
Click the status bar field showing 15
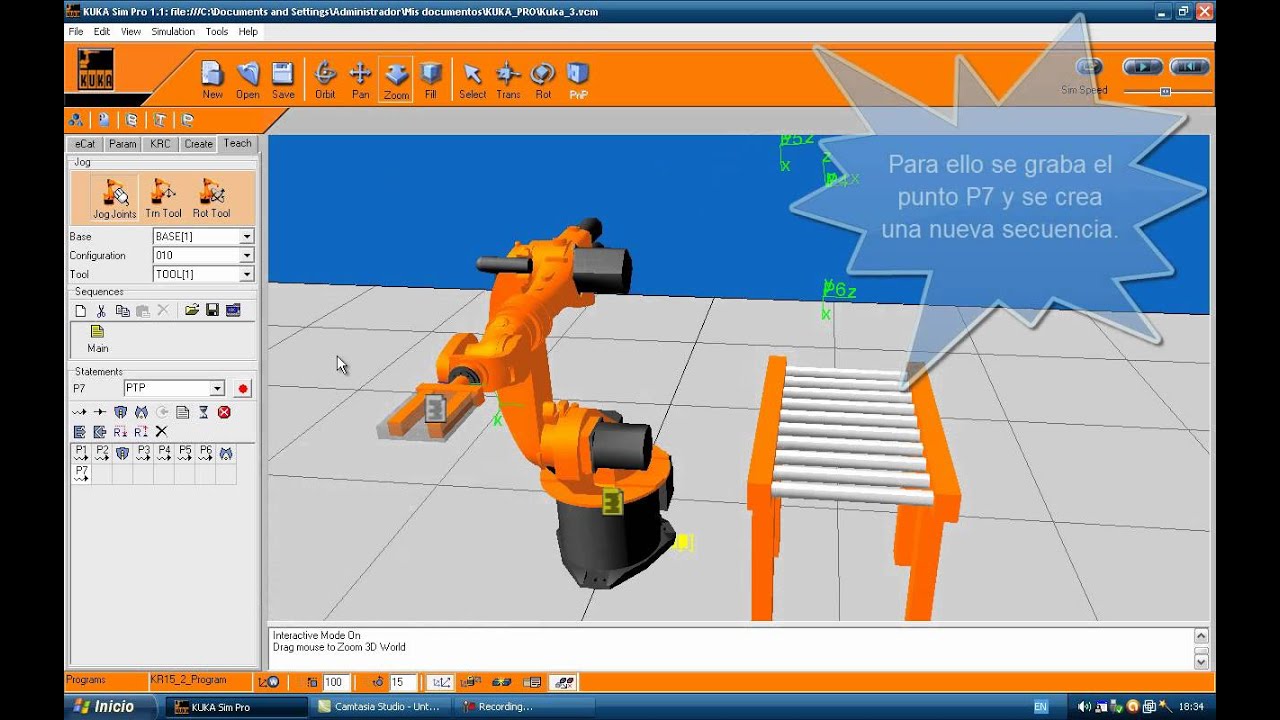click(403, 682)
